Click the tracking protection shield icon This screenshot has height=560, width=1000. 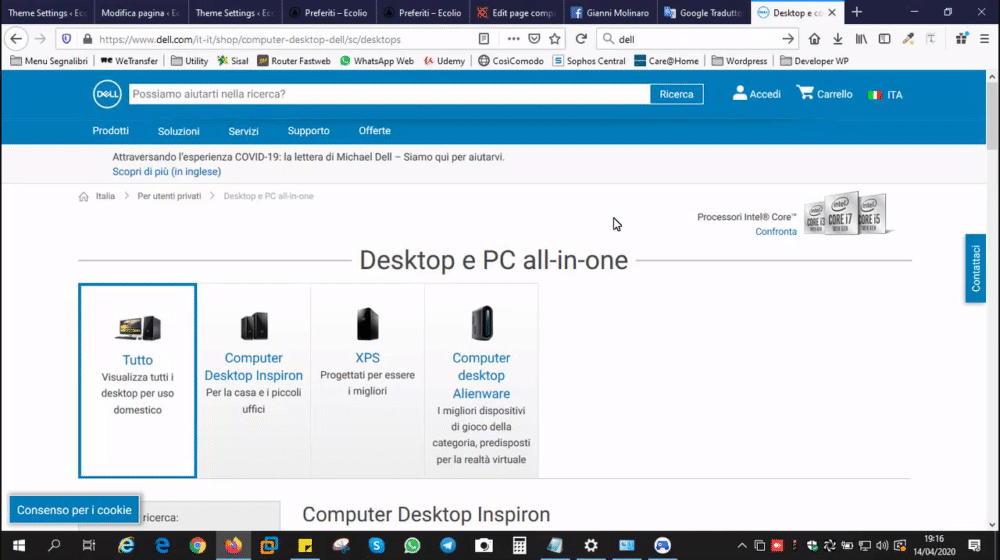pyautogui.click(x=66, y=39)
